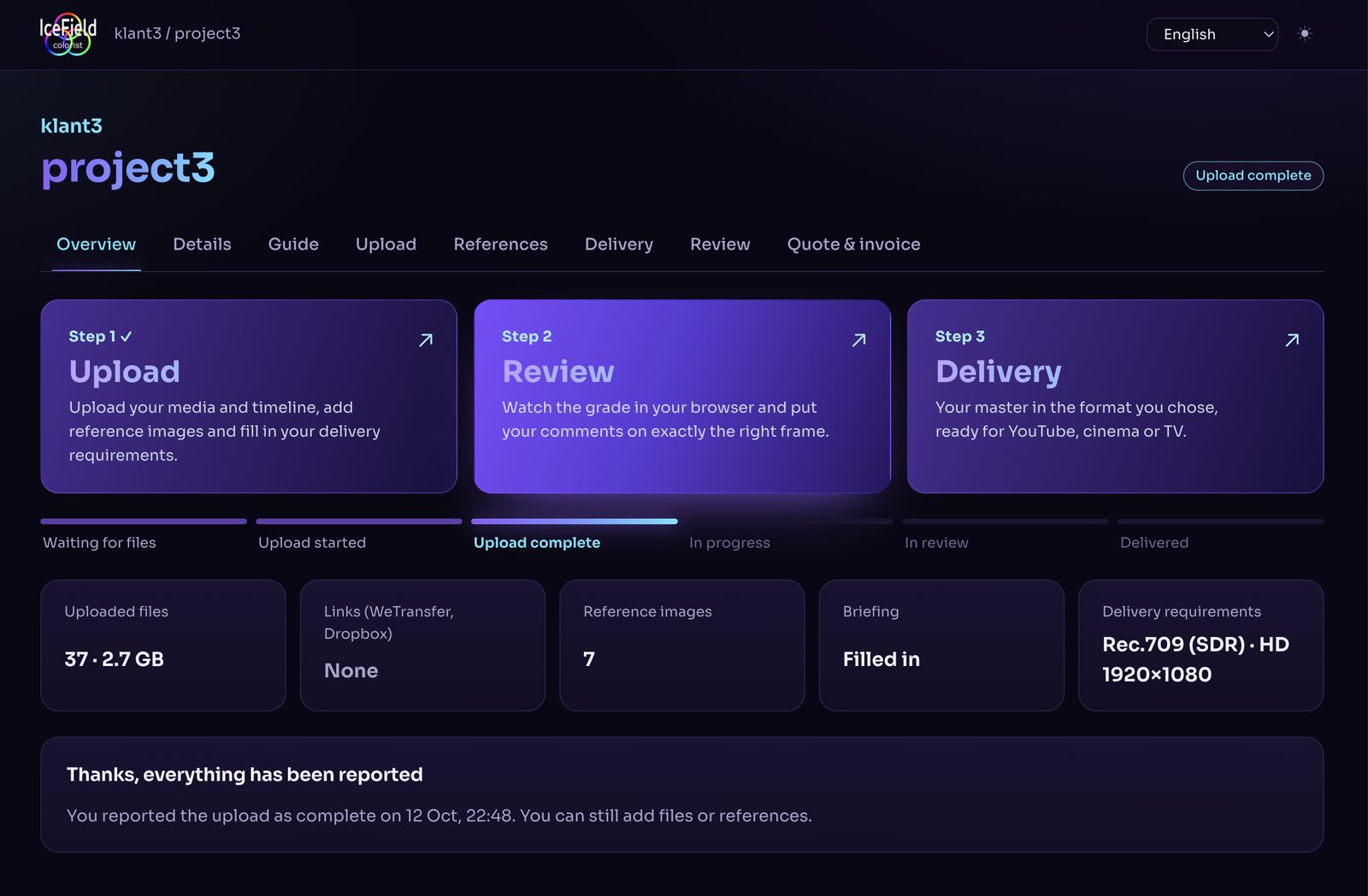
Task: Select the Delivery tab
Action: [618, 245]
